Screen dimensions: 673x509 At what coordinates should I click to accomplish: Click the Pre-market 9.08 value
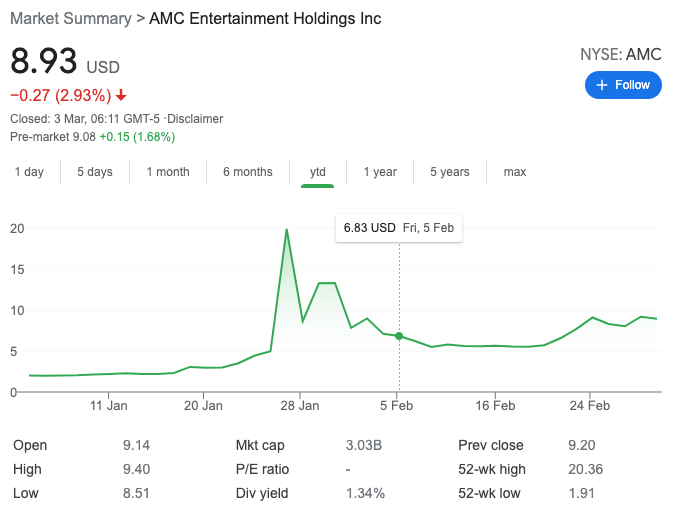click(x=84, y=137)
